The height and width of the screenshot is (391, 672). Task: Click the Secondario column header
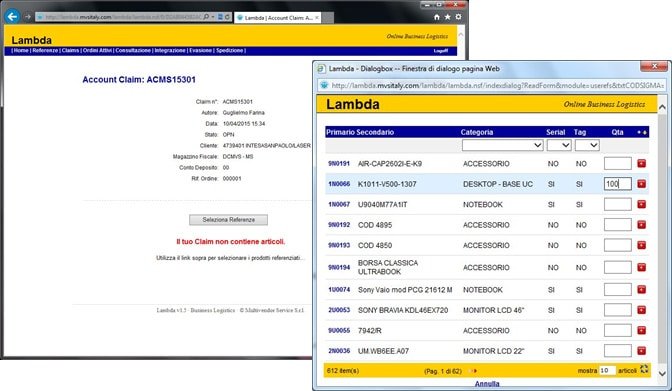[375, 132]
